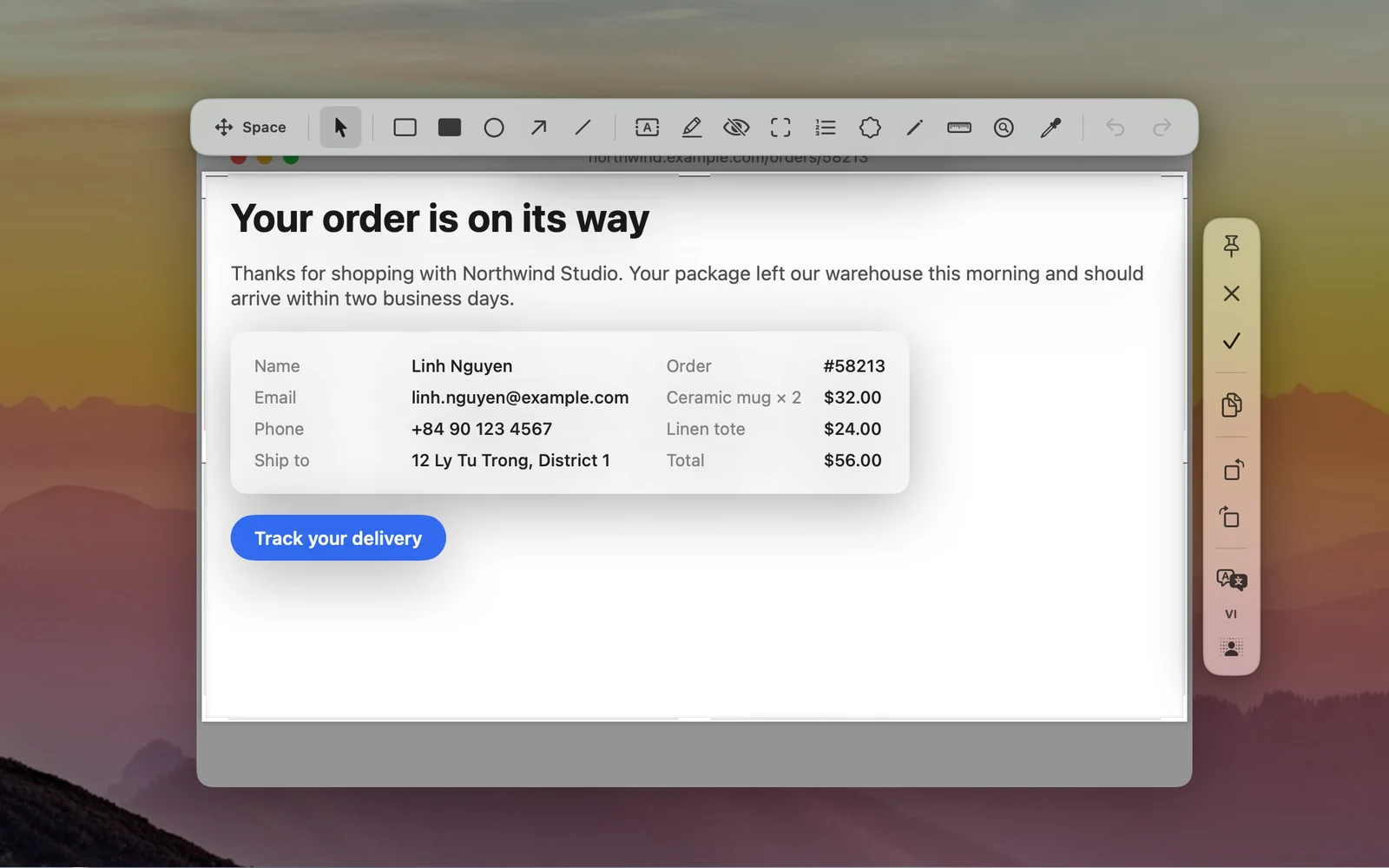Click the phone number +84 90 123 4567
Viewport: 1389px width, 868px height.
click(481, 429)
